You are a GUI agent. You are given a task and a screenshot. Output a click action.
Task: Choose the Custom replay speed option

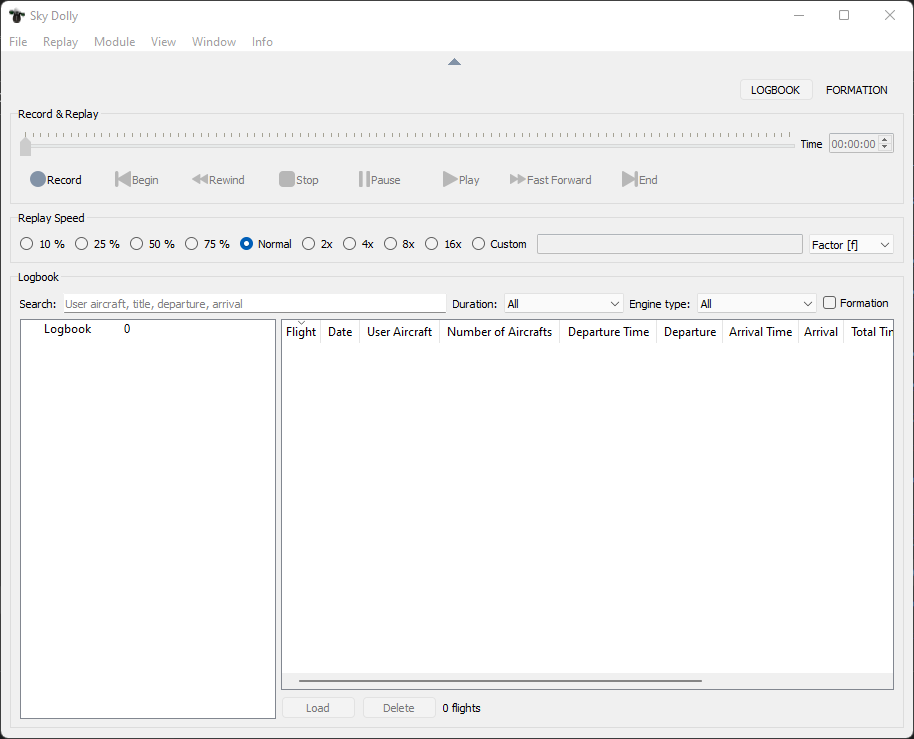(x=499, y=244)
